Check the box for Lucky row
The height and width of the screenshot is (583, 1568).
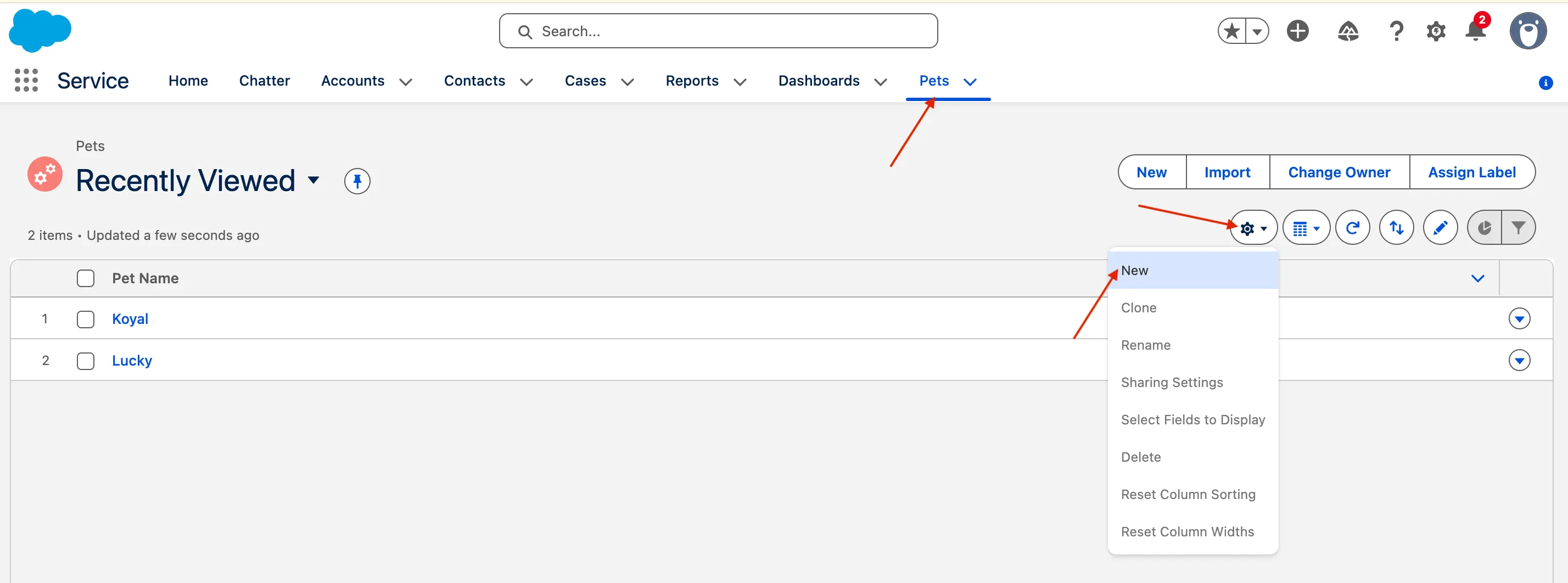tap(86, 361)
